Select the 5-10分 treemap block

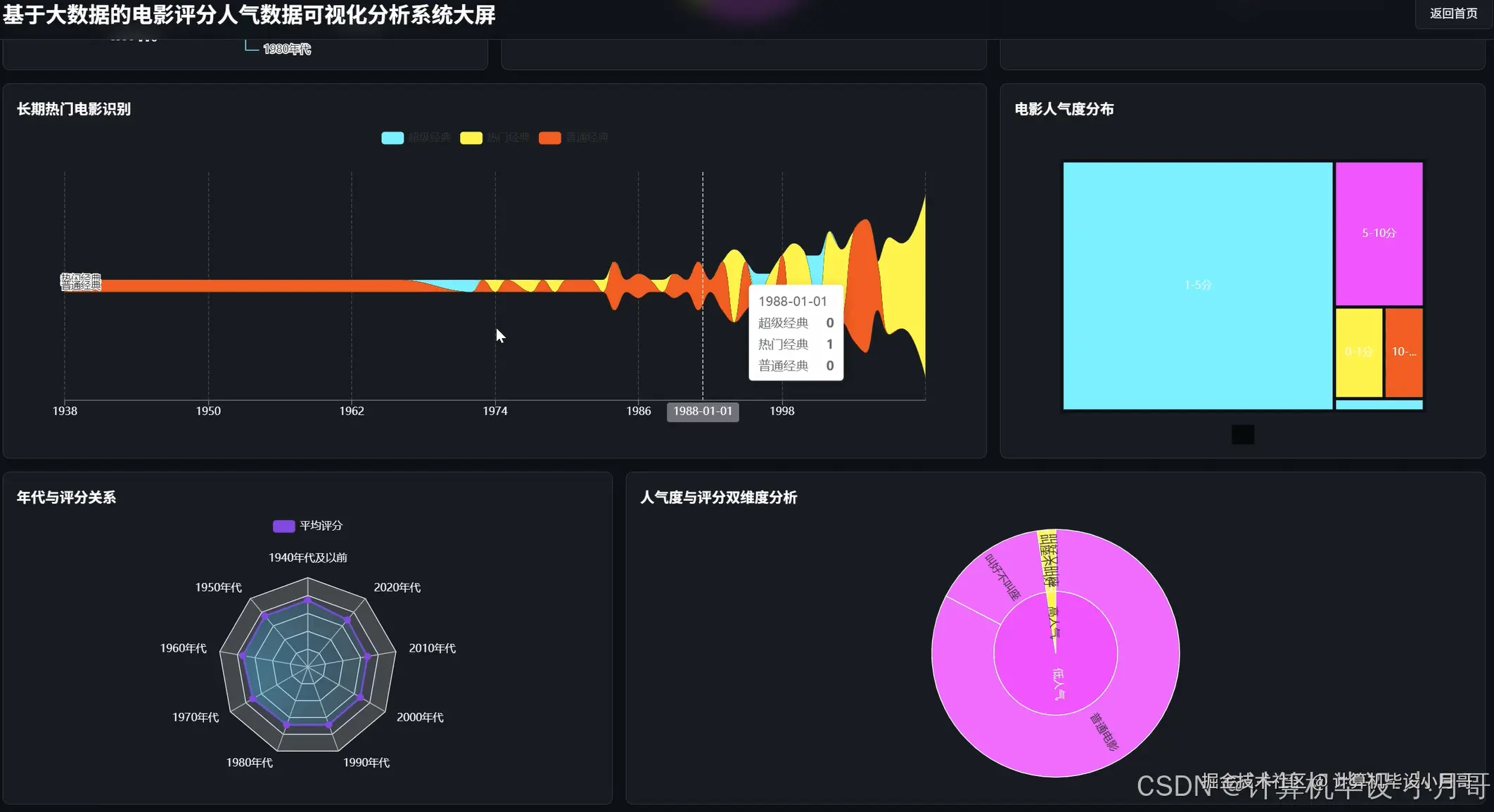pos(1378,233)
